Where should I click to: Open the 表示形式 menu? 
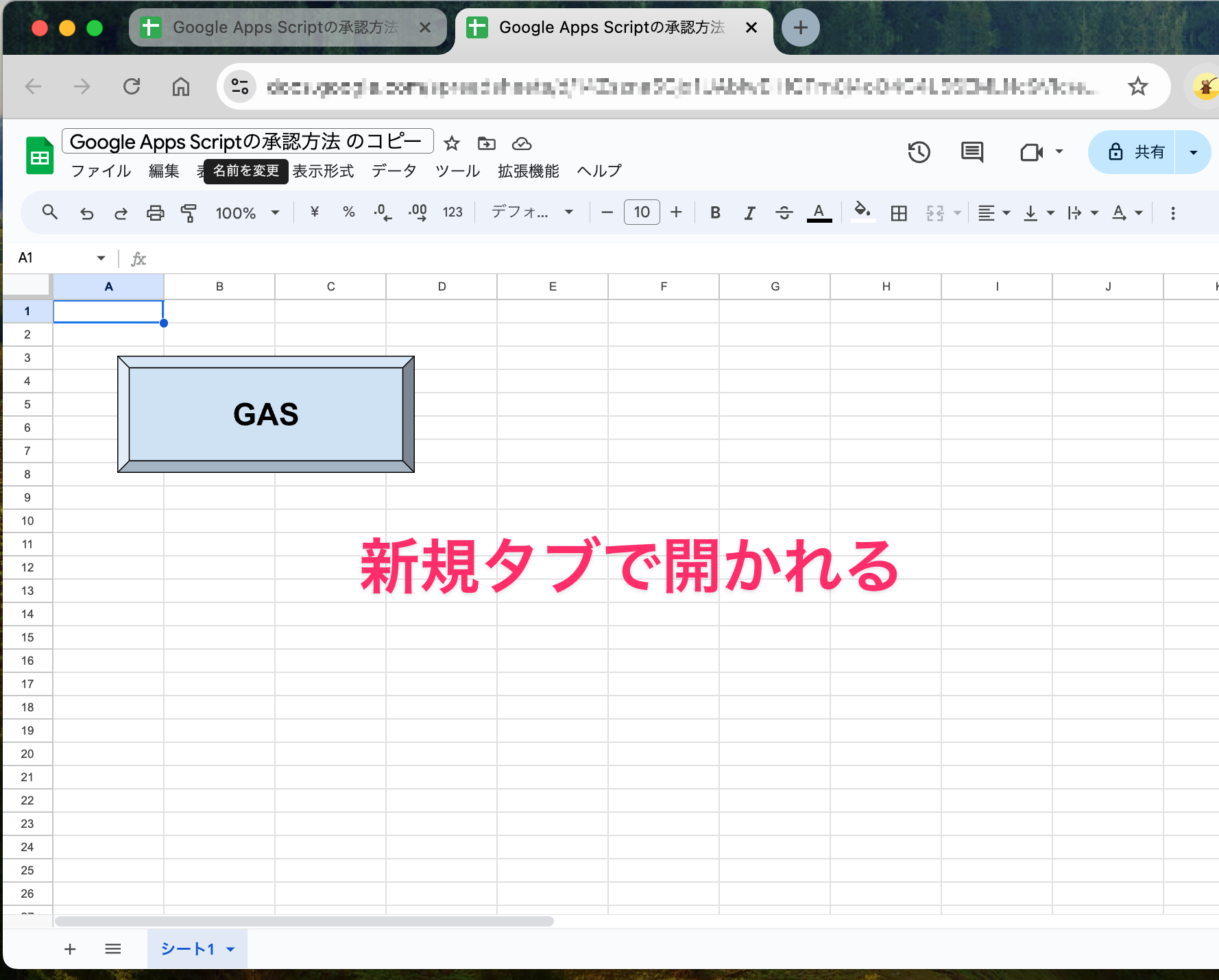324,171
